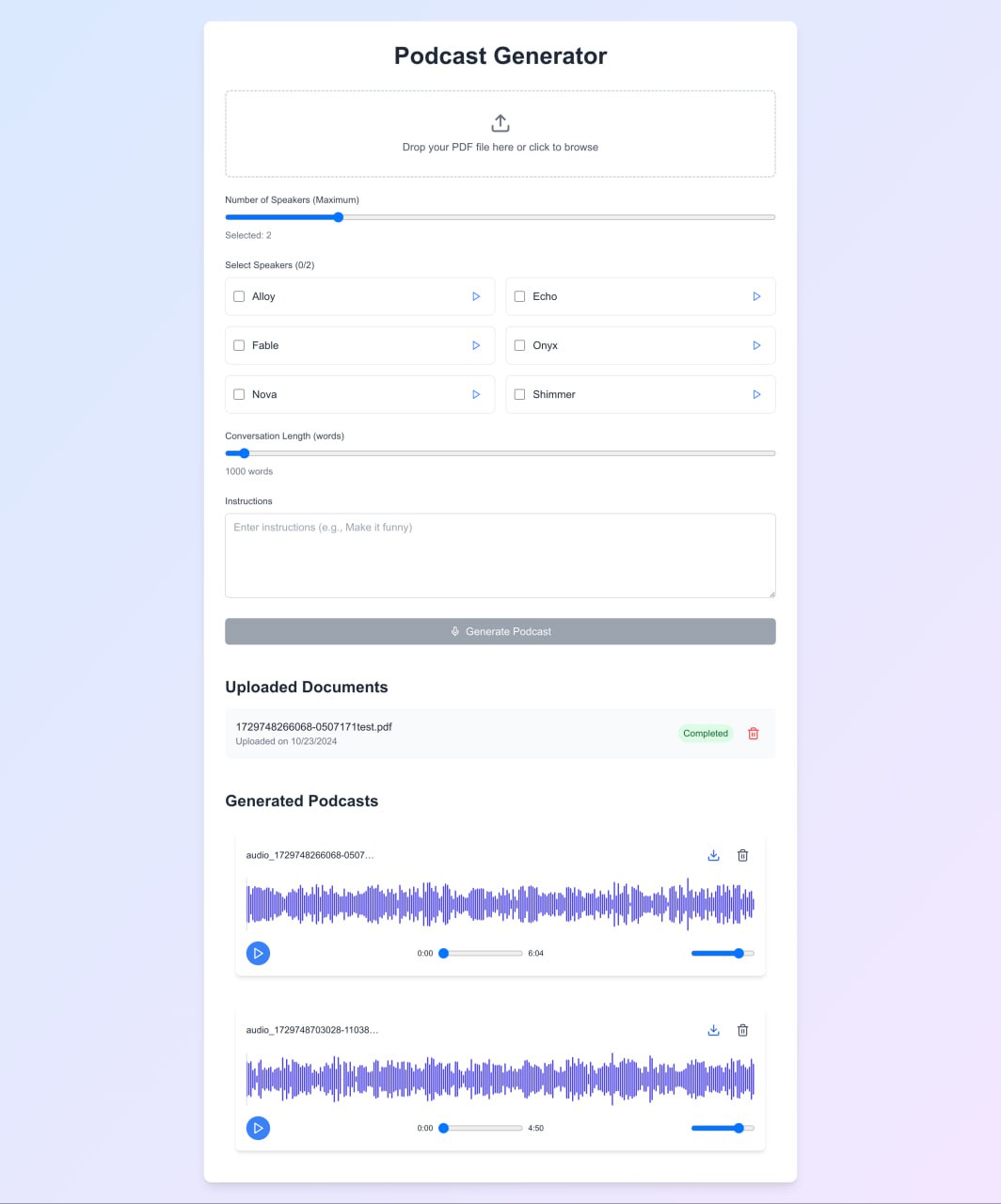This screenshot has width=1001, height=1204.
Task: Check the Alloy speaker checkbox
Action: click(x=239, y=296)
